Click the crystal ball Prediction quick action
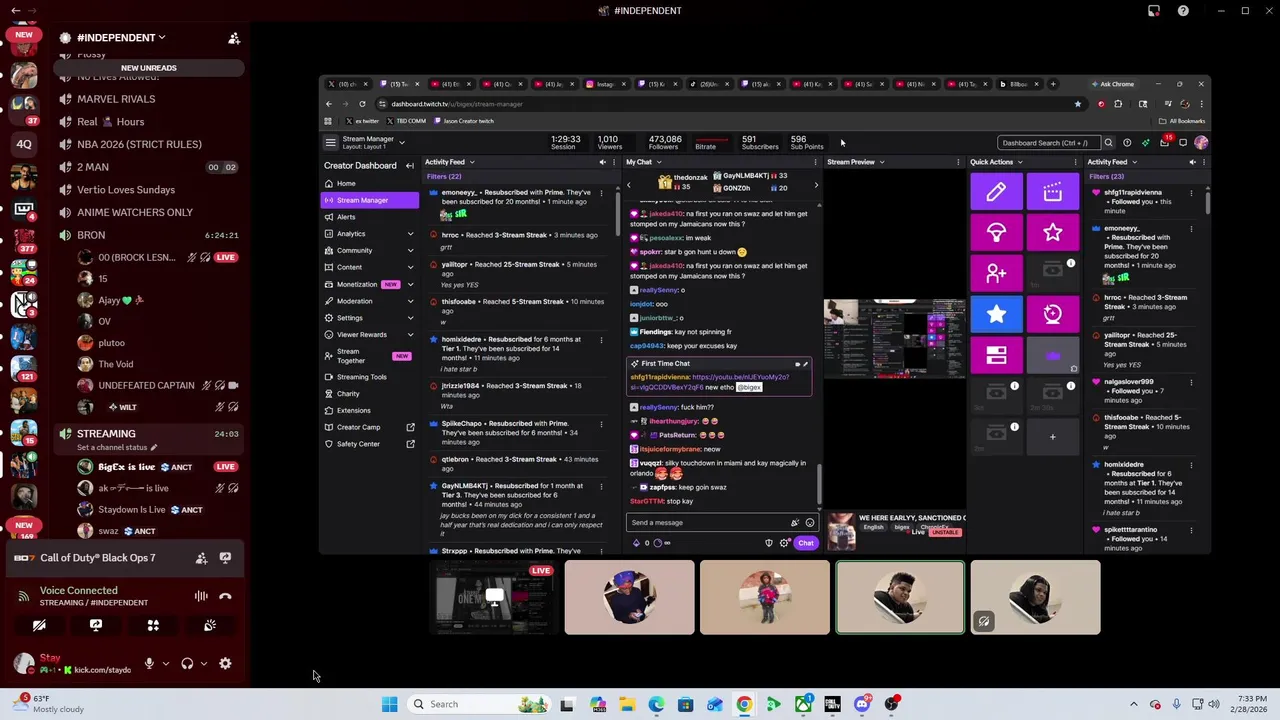Image resolution: width=1280 pixels, height=720 pixels. coord(1052,314)
